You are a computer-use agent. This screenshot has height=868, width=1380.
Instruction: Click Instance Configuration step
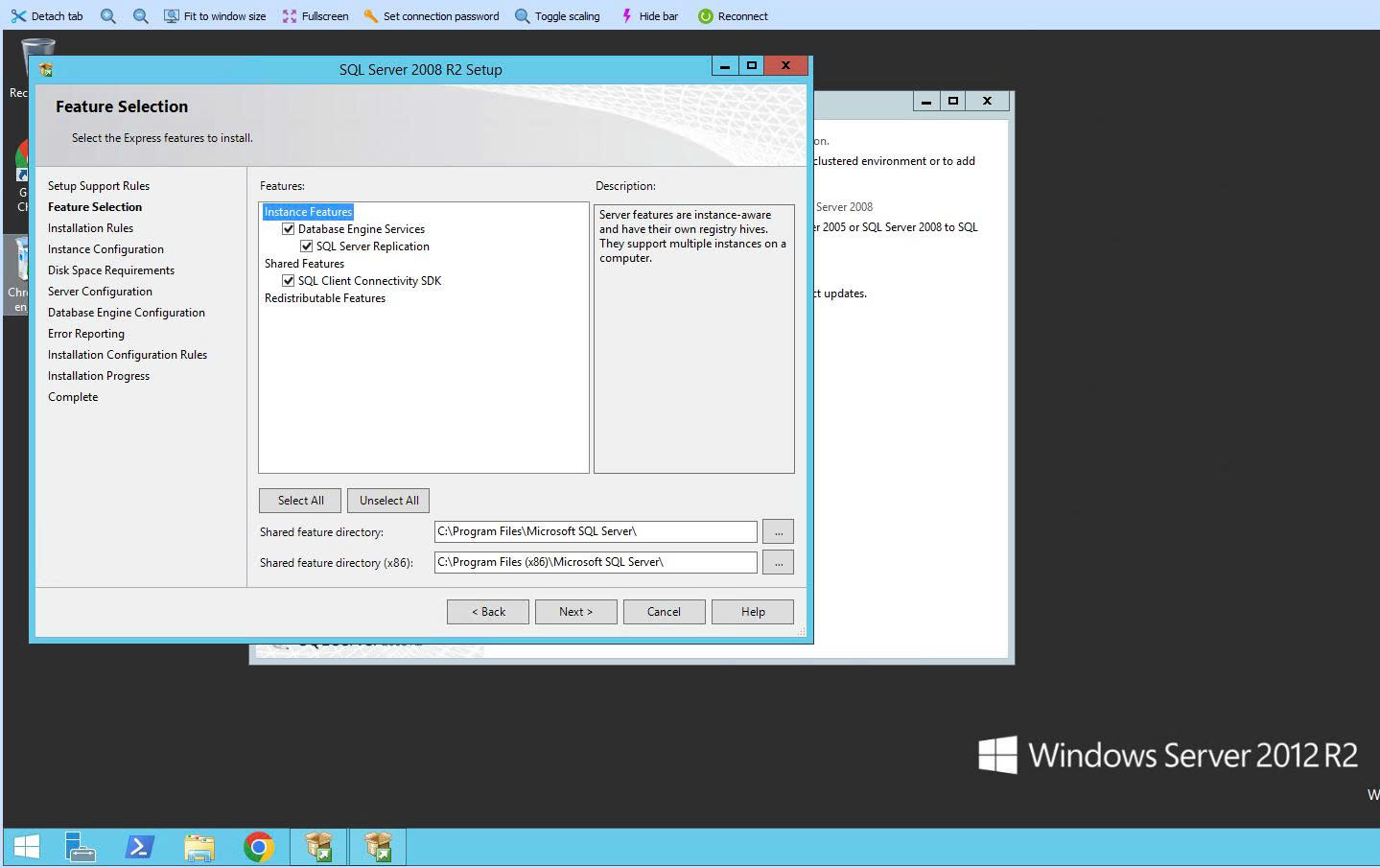point(105,249)
